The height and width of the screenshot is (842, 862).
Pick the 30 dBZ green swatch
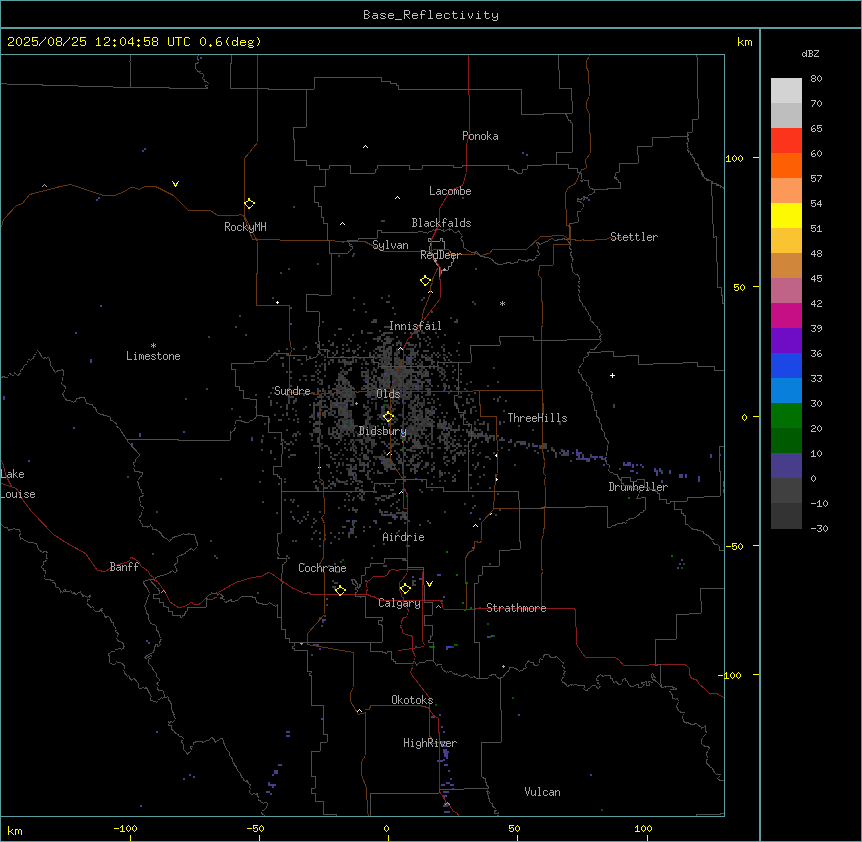coord(786,416)
